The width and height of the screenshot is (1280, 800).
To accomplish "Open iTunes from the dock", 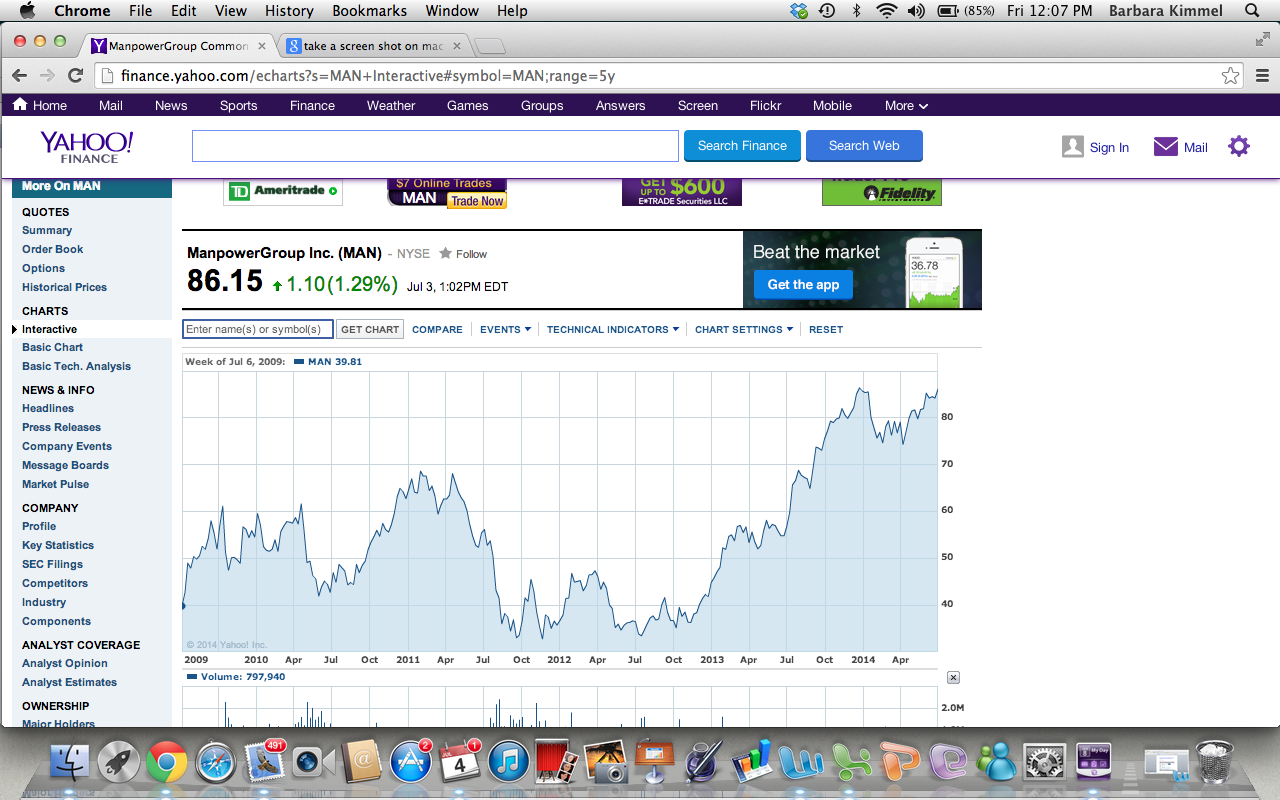I will pos(508,762).
